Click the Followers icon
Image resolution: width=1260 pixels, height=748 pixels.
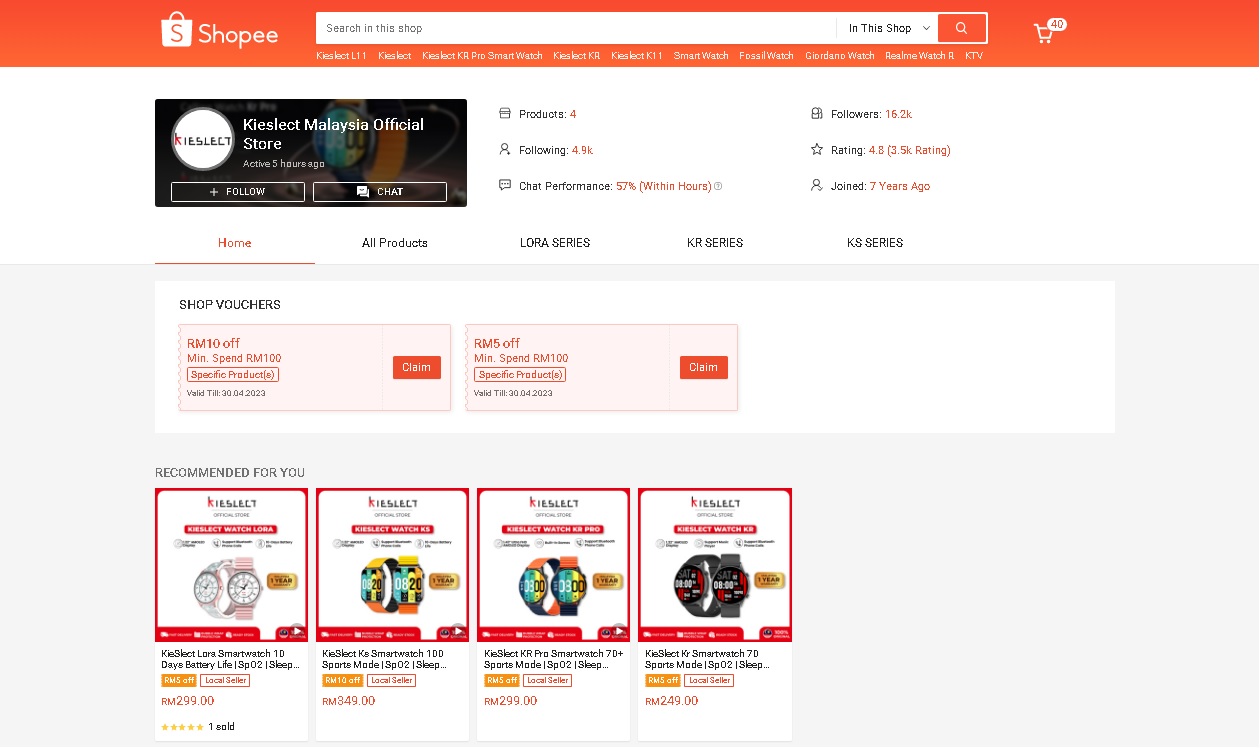pyautogui.click(x=817, y=114)
